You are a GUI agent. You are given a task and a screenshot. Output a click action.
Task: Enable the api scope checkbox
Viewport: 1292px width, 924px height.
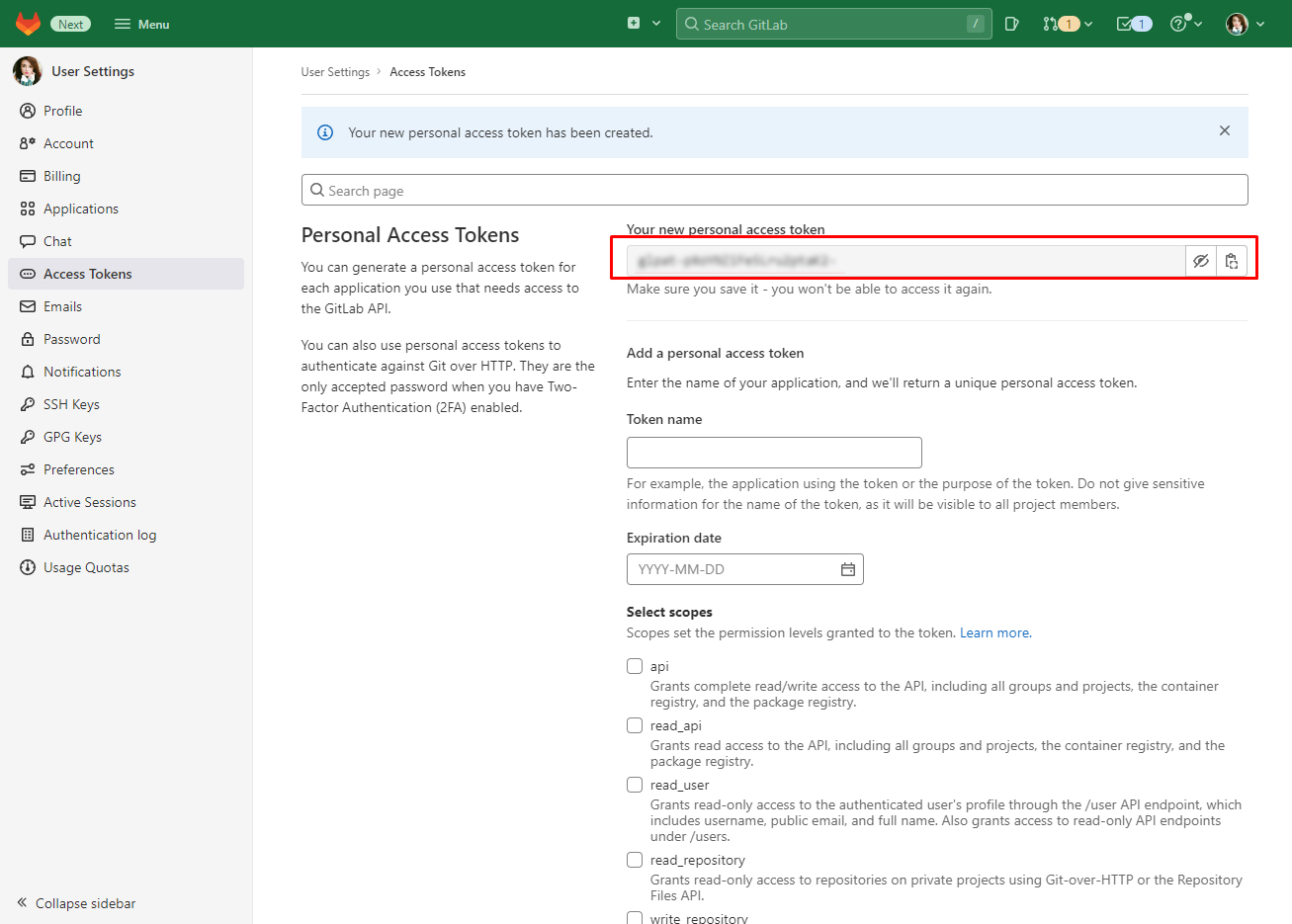[635, 666]
